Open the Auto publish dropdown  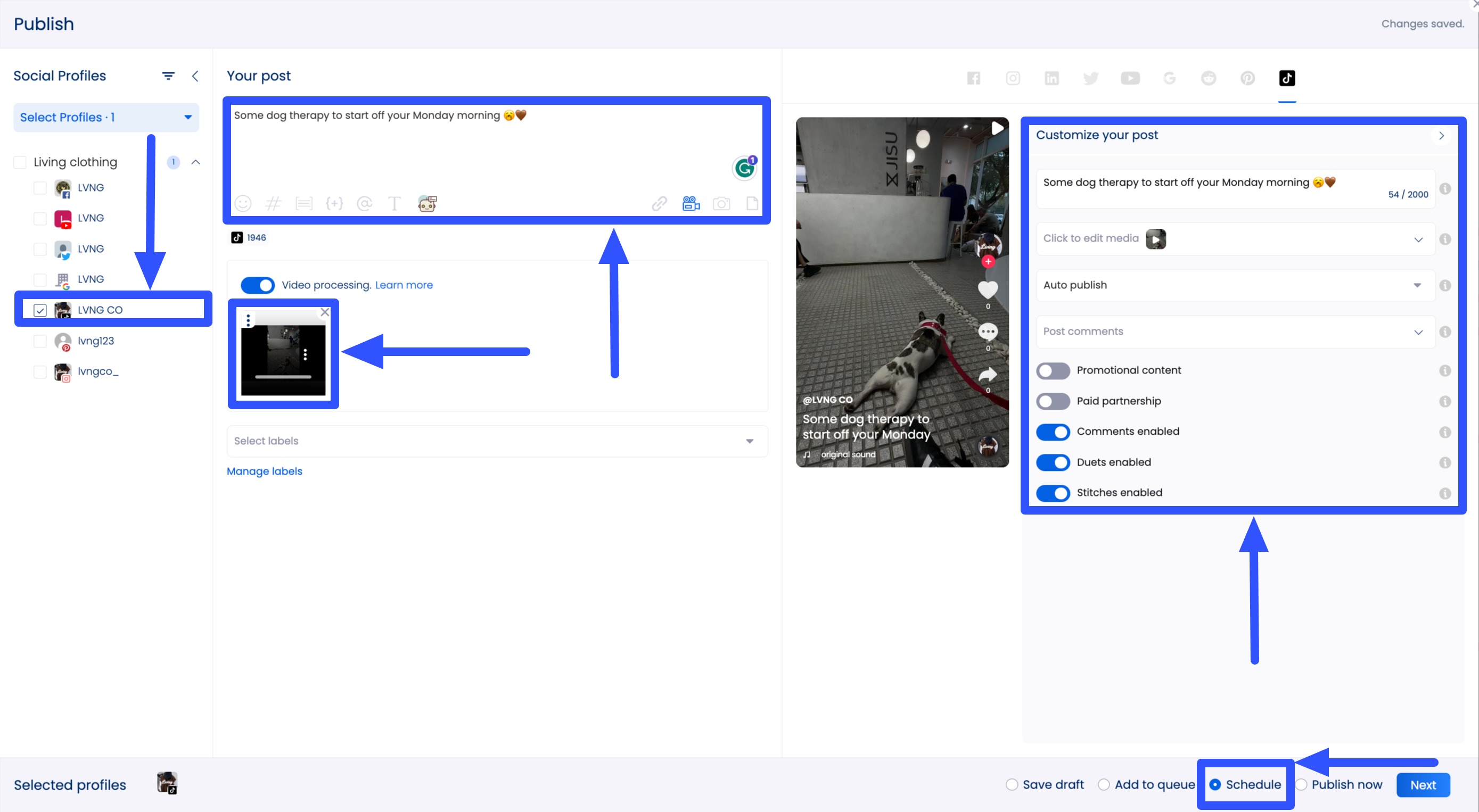(x=1235, y=285)
